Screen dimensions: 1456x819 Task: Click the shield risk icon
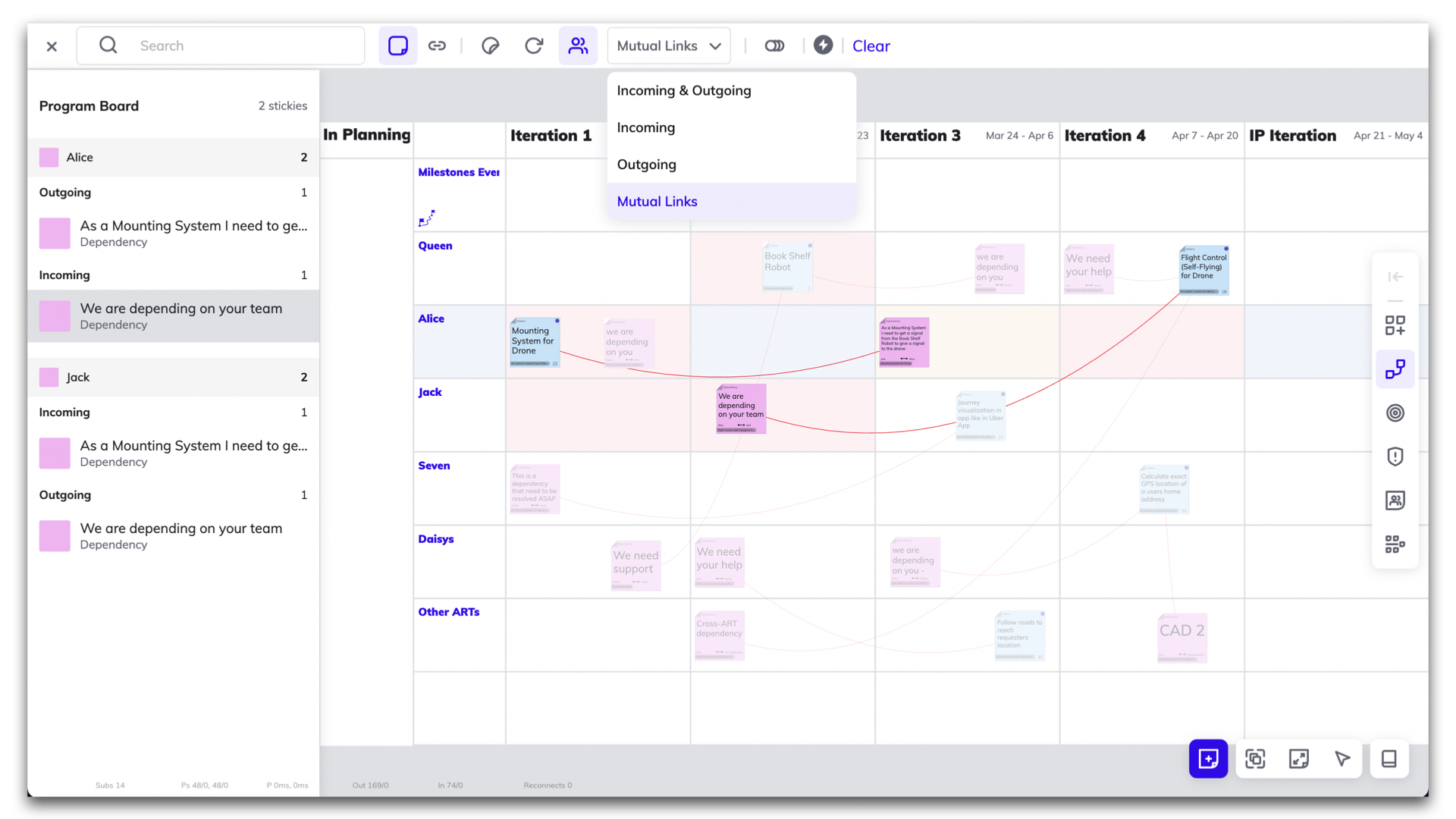1395,457
